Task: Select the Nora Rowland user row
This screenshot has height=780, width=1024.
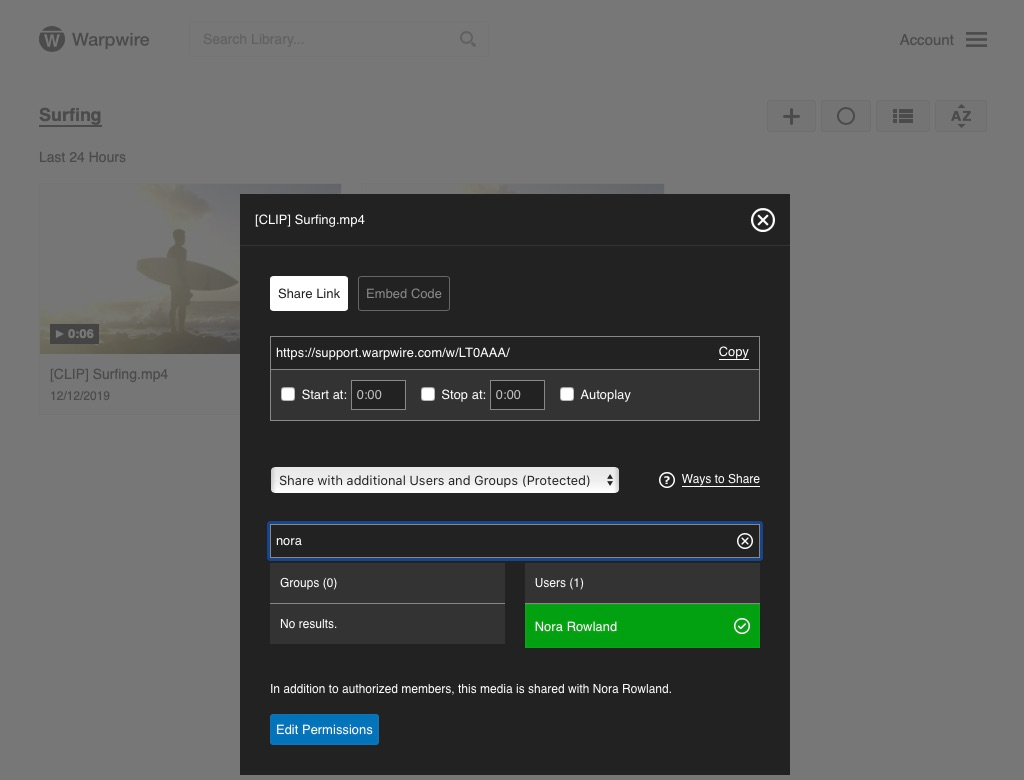Action: pos(642,626)
